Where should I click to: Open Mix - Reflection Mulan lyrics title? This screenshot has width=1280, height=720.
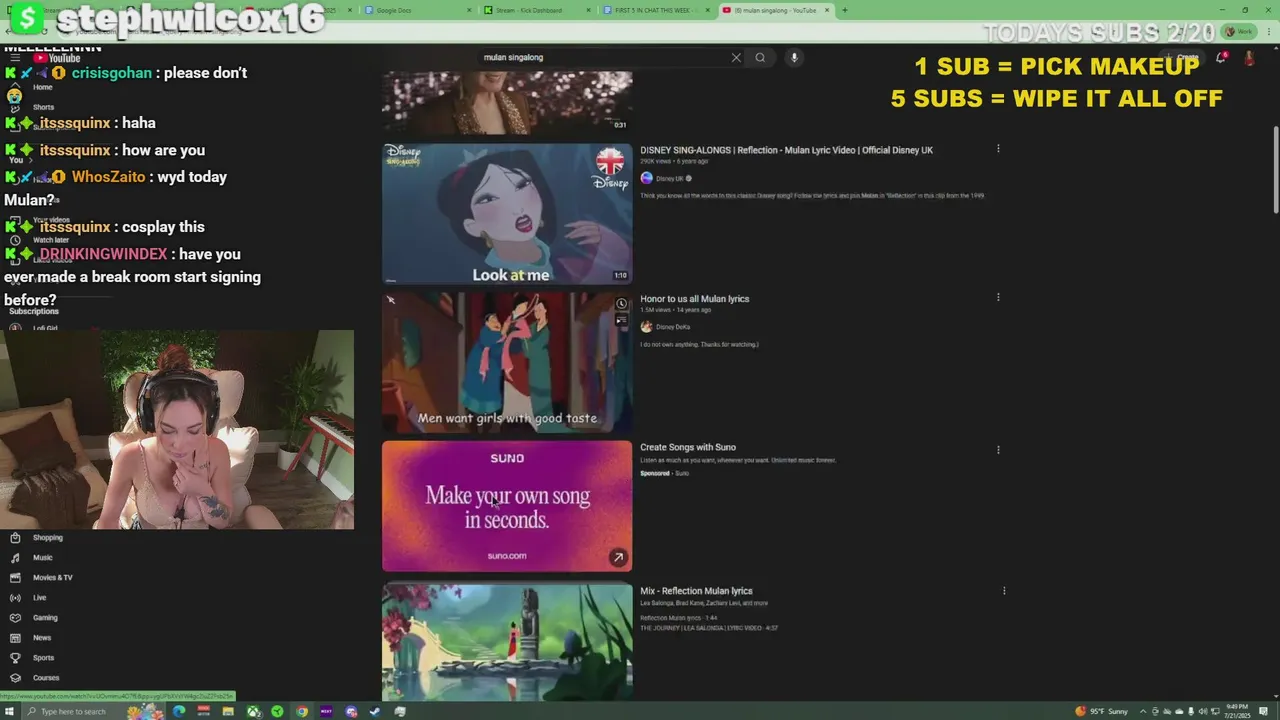(x=696, y=591)
